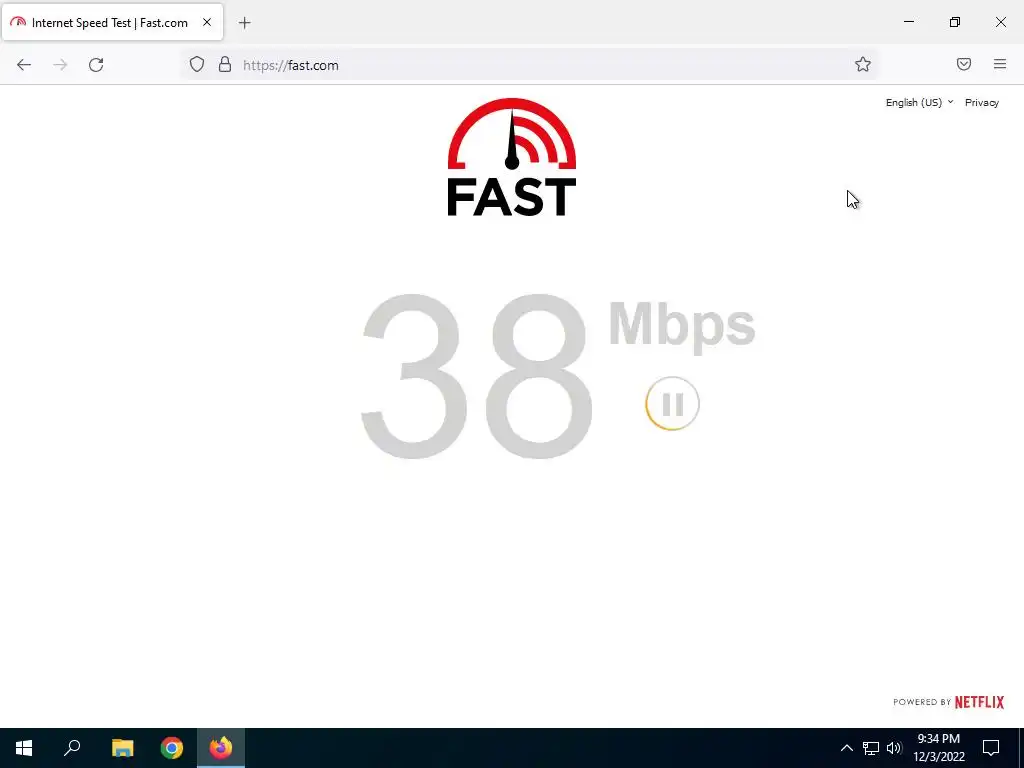Open the Firefox application menu
Image resolution: width=1024 pixels, height=768 pixels.
click(x=1000, y=64)
